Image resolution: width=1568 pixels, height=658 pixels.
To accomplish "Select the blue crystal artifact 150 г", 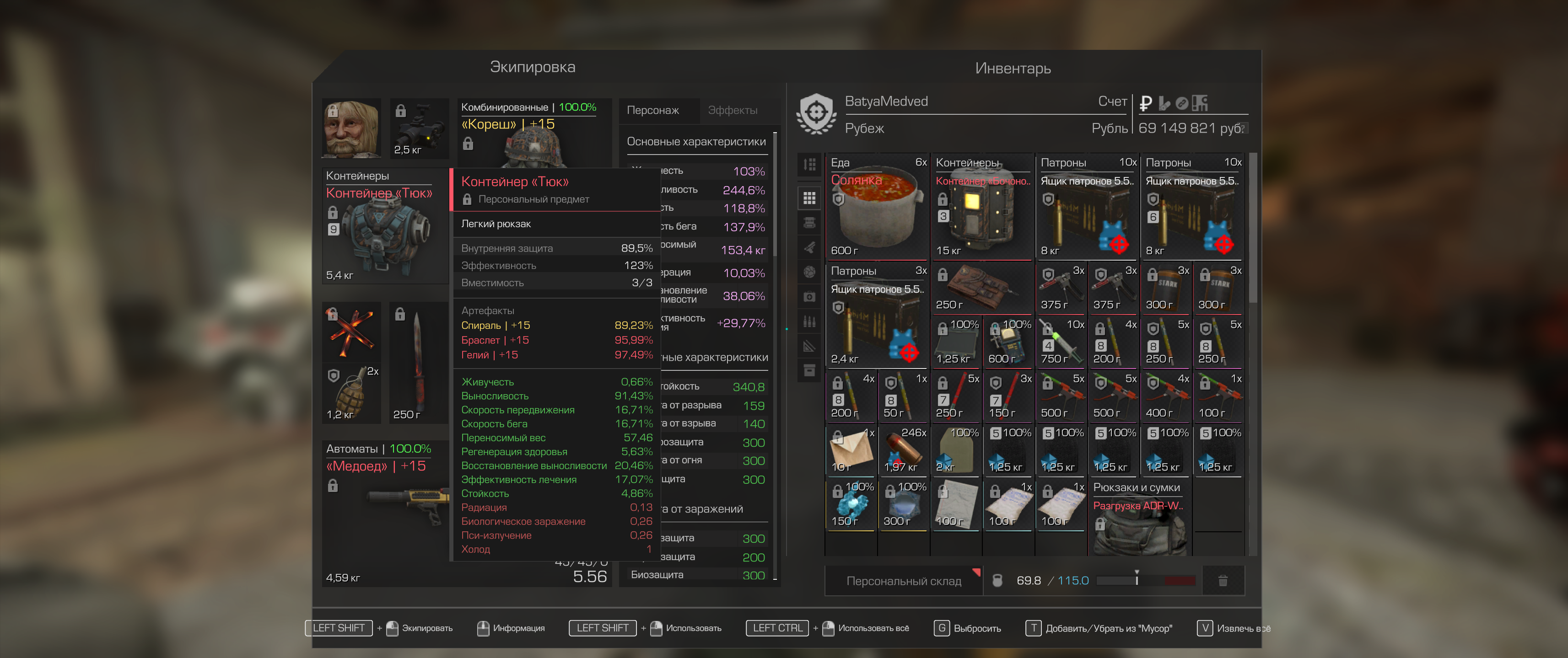I will 851,504.
